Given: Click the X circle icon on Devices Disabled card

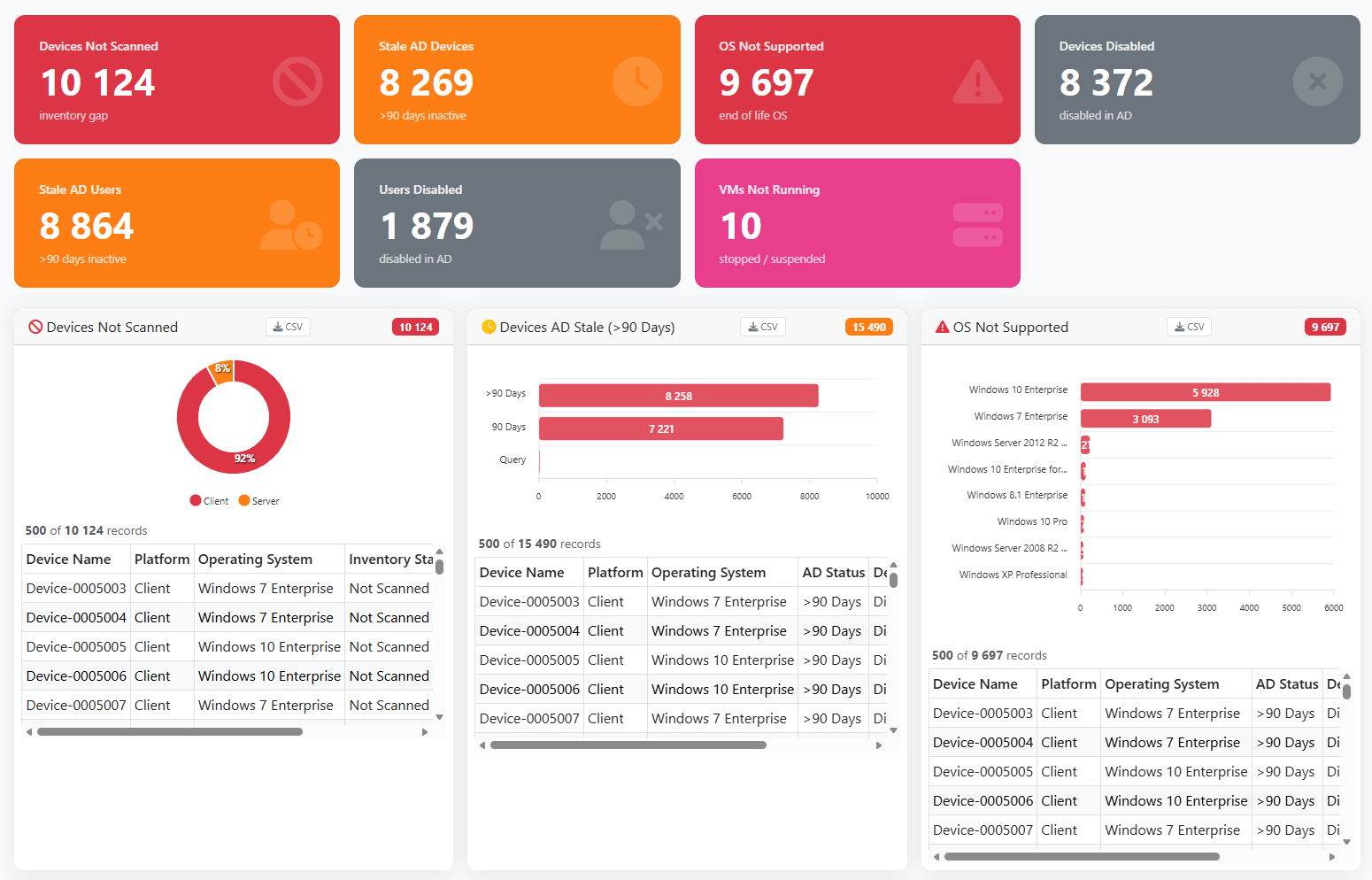Looking at the screenshot, I should pyautogui.click(x=1318, y=81).
